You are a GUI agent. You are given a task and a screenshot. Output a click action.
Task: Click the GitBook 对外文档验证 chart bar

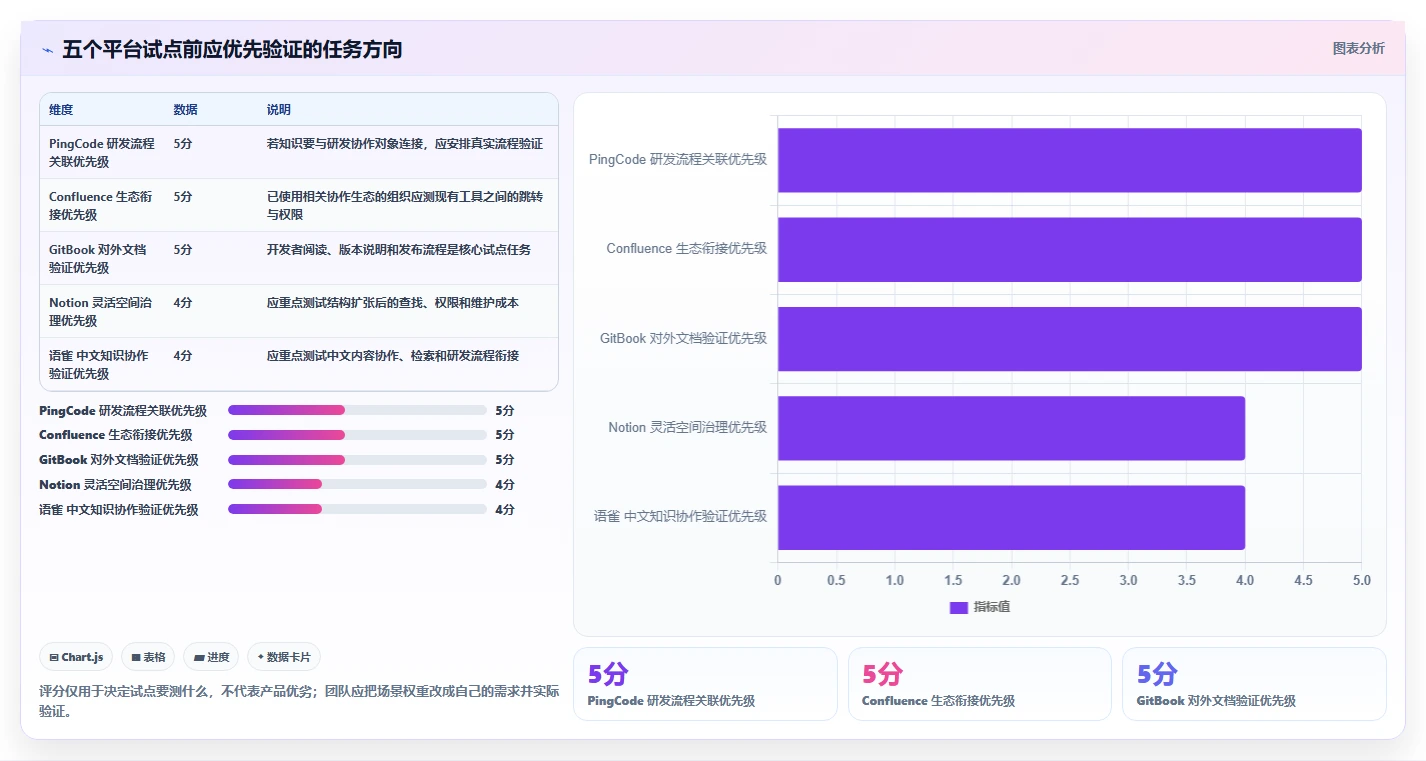1070,339
